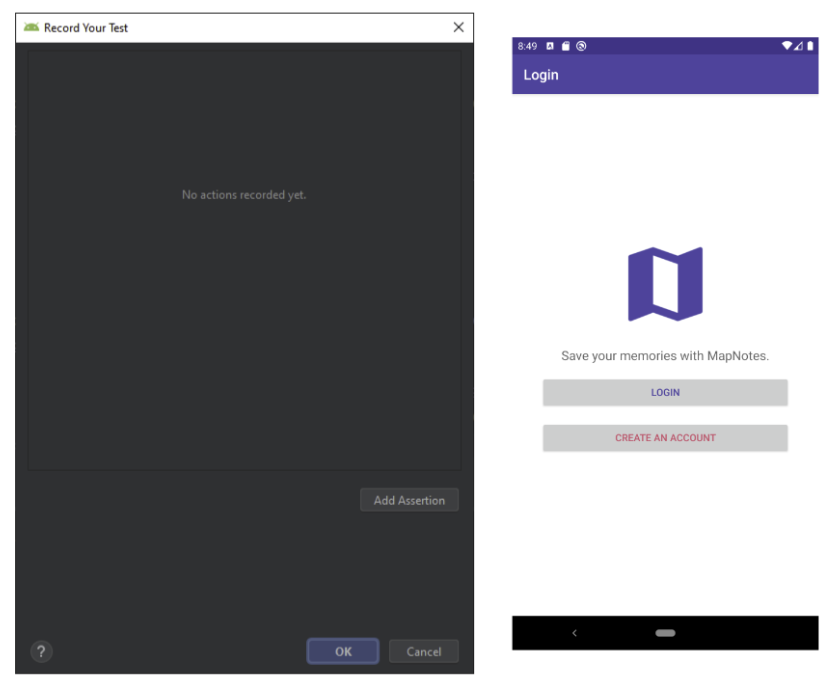834x687 pixels.
Task: Tap the Android back navigation arrow
Action: 574,633
